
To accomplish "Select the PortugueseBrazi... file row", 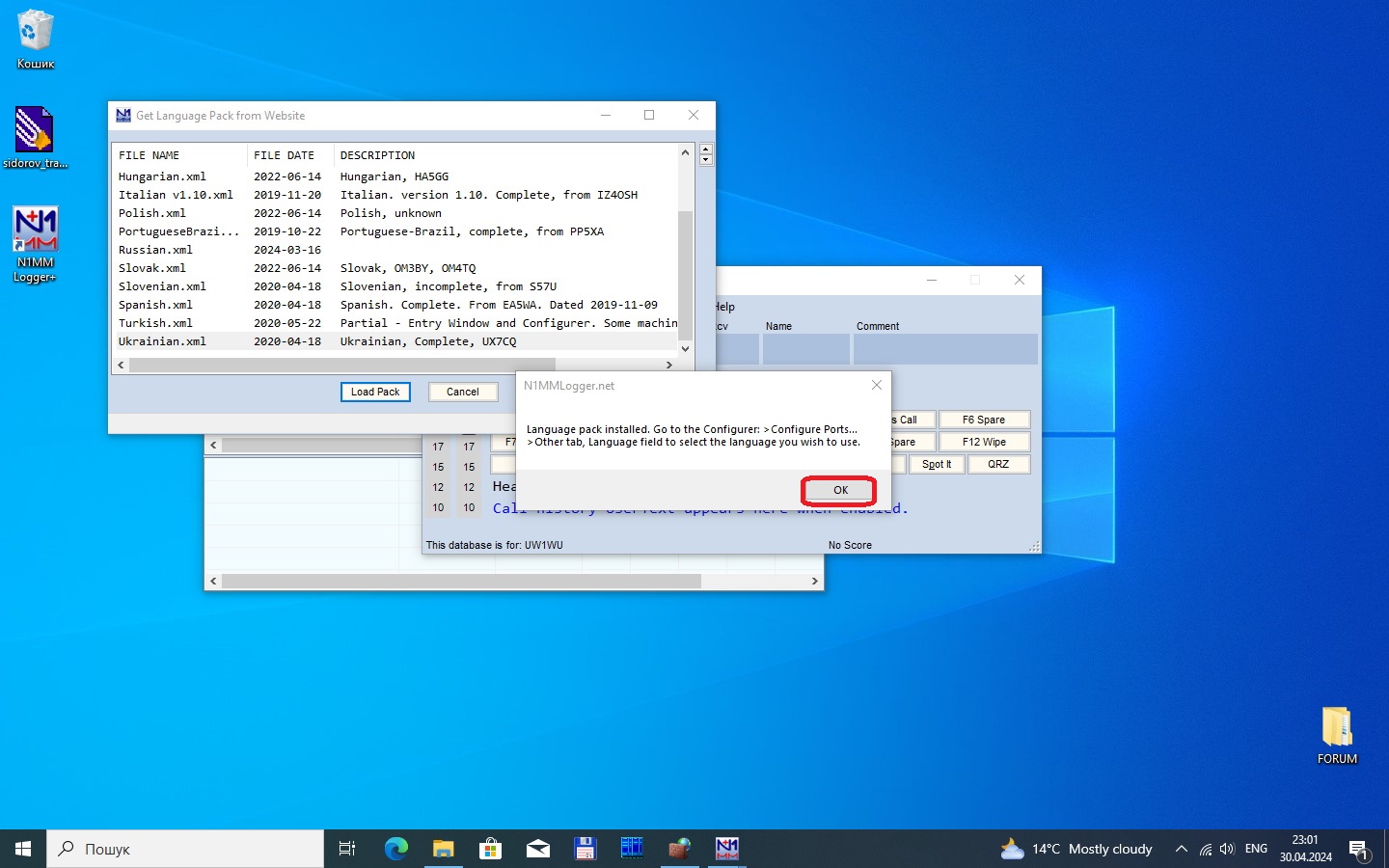I will tap(395, 231).
